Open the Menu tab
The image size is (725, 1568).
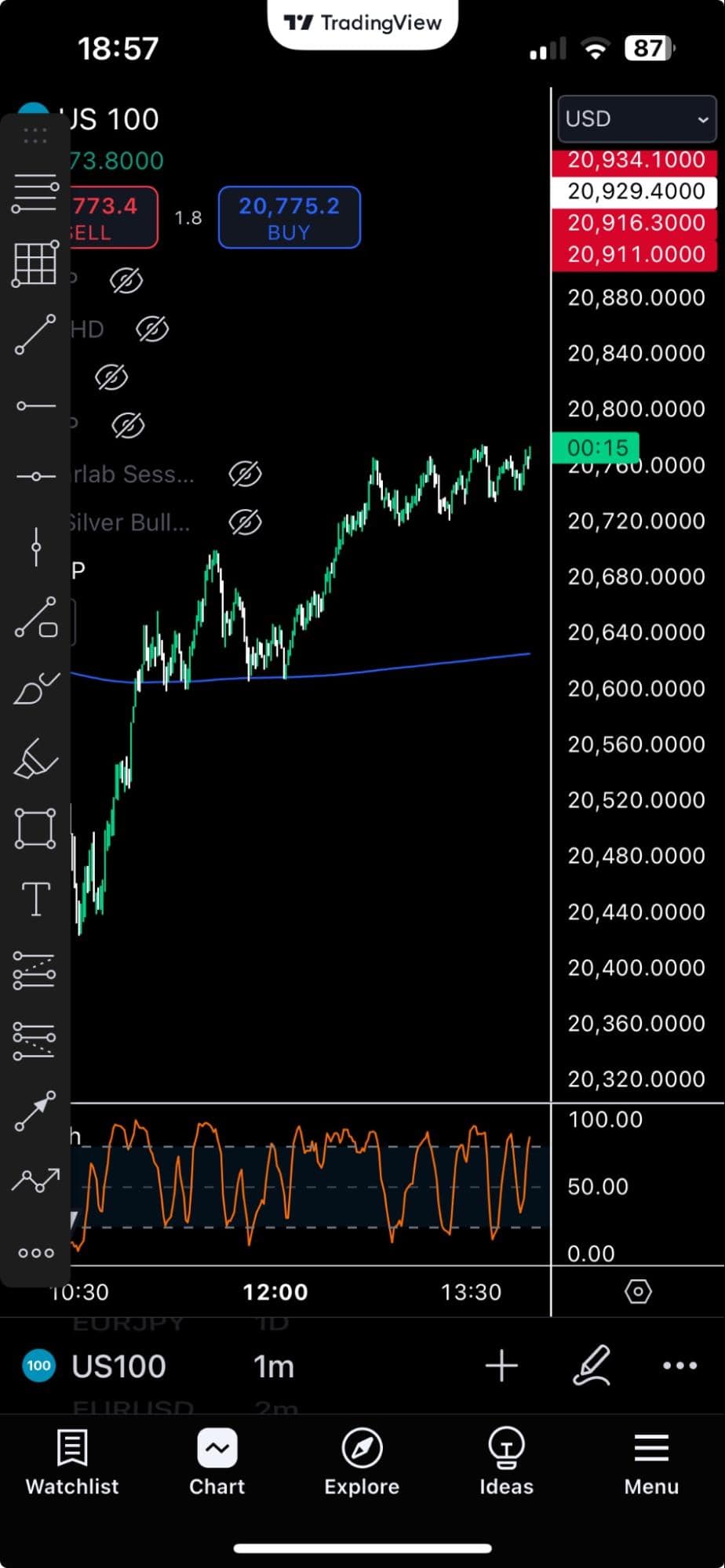[x=651, y=1462]
